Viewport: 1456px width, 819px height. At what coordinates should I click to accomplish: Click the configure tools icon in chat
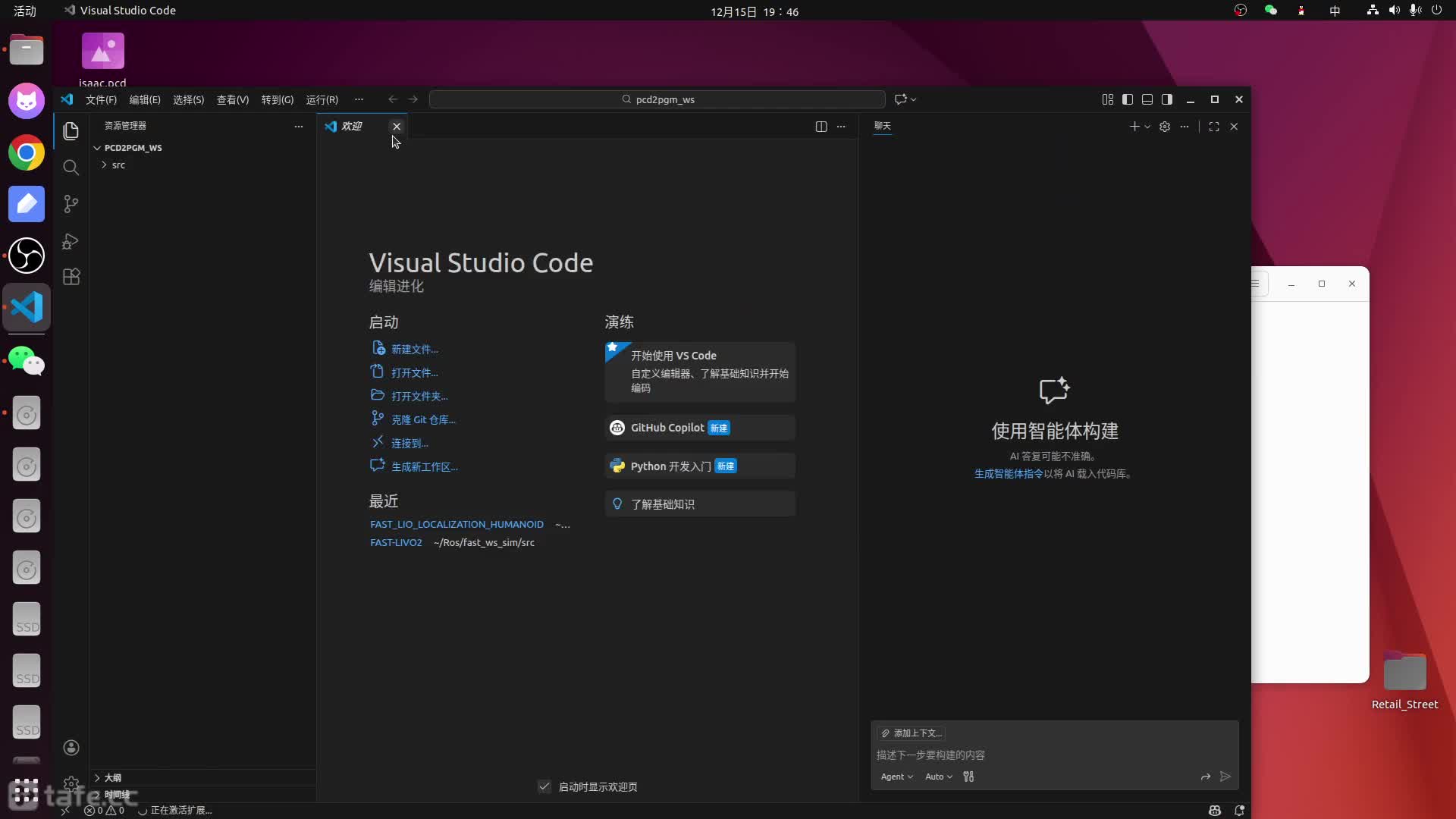pyautogui.click(x=968, y=777)
